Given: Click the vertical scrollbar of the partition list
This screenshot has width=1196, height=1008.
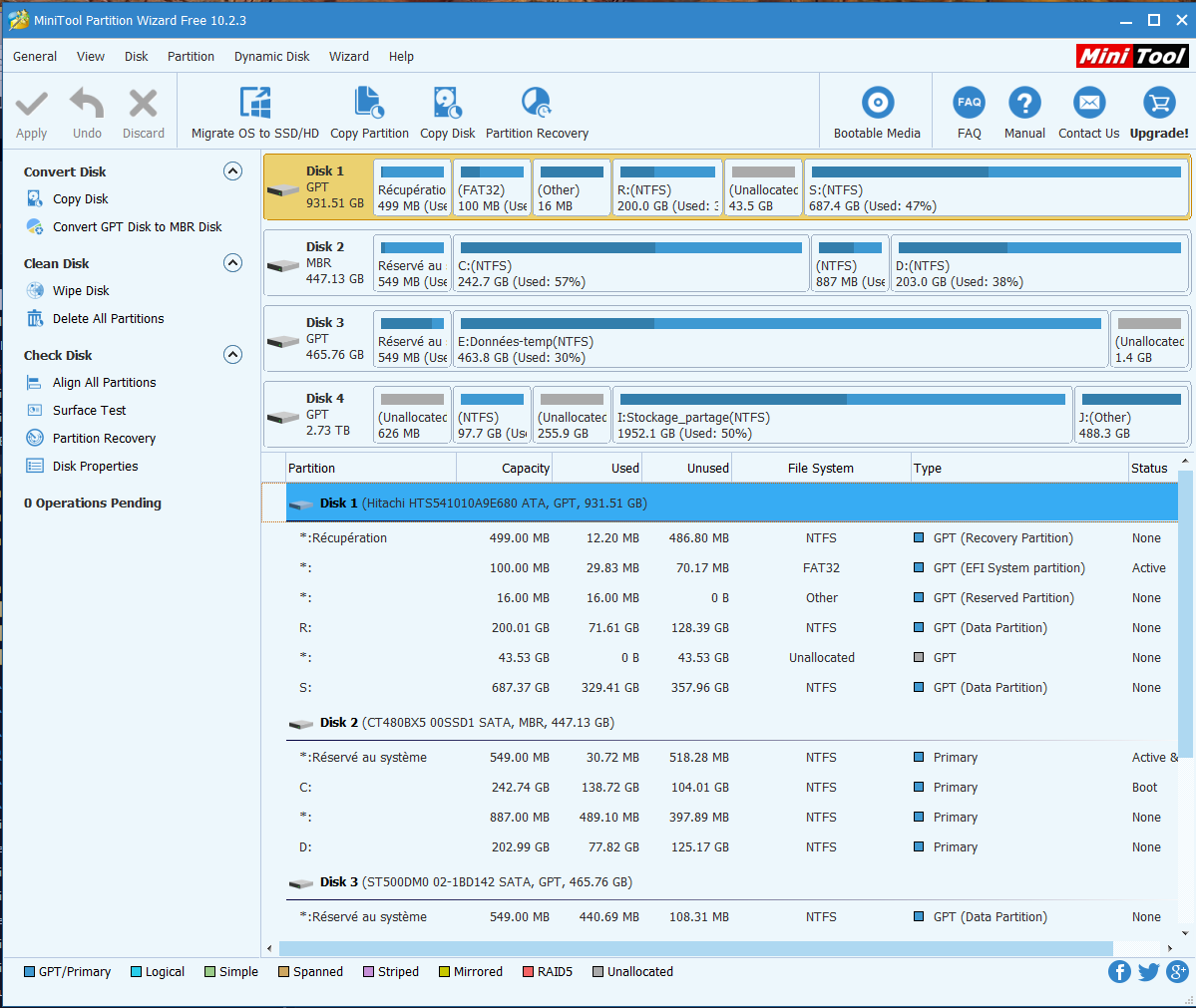Looking at the screenshot, I should 1185,614.
